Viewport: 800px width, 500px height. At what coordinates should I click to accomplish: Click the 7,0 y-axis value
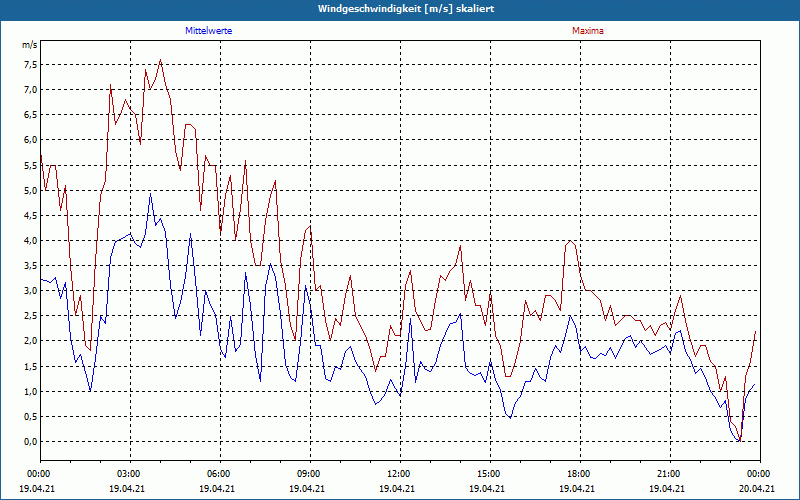click(x=30, y=90)
